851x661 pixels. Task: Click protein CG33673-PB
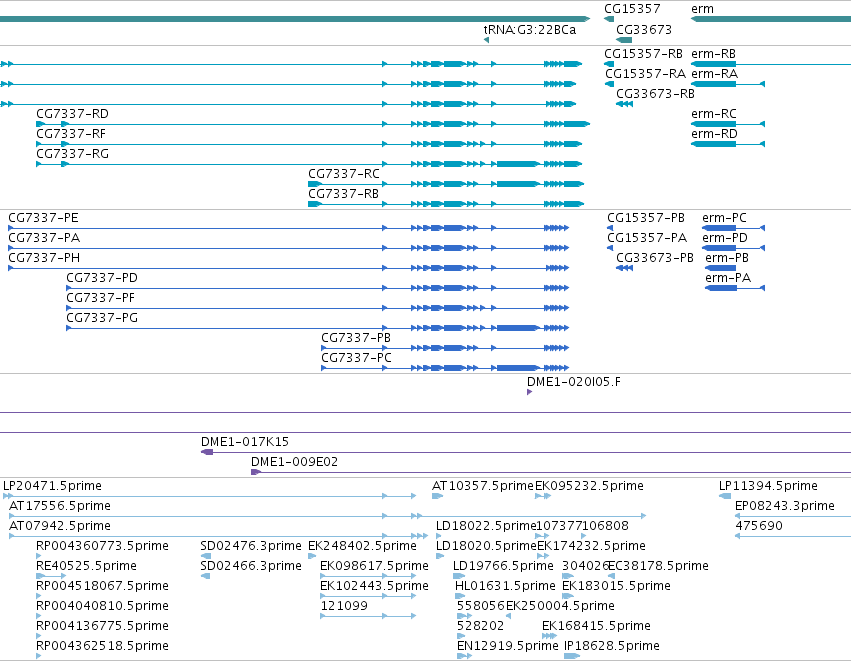(655, 258)
